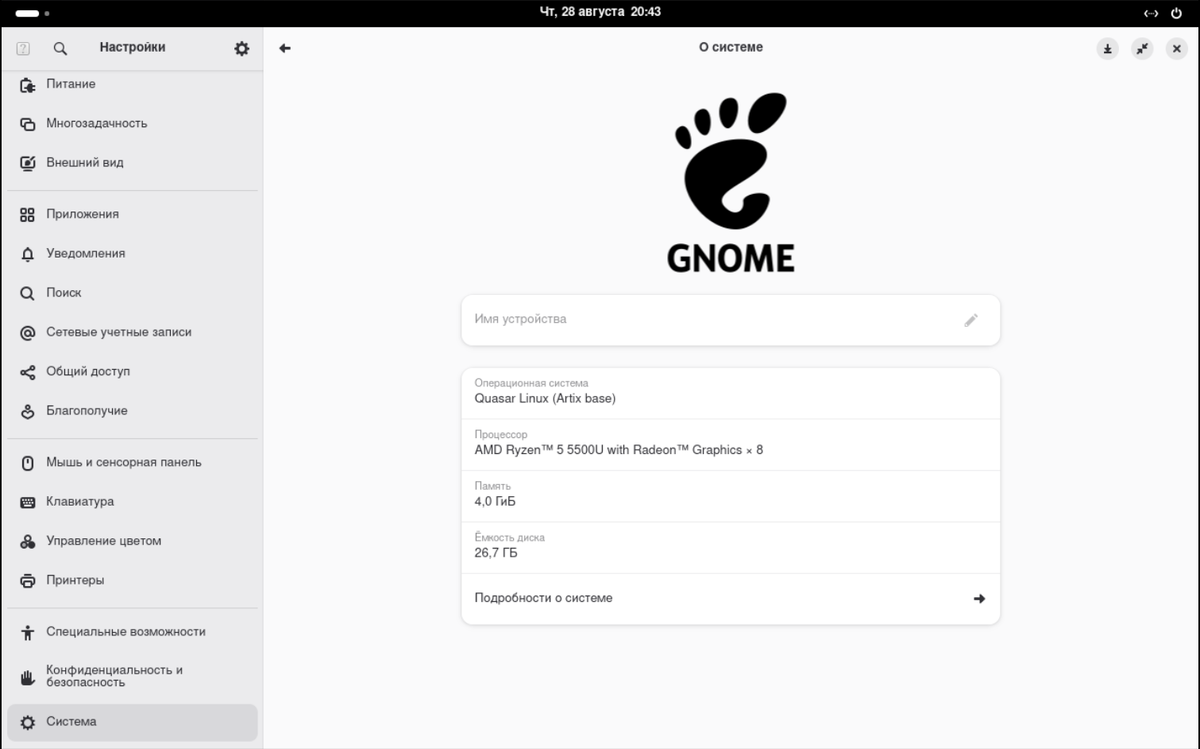1200x749 pixels.
Task: Open Клавиатура via the keyboard icon
Action: click(x=27, y=501)
